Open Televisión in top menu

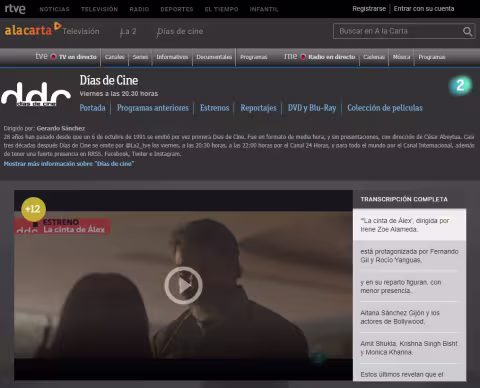tap(99, 9)
